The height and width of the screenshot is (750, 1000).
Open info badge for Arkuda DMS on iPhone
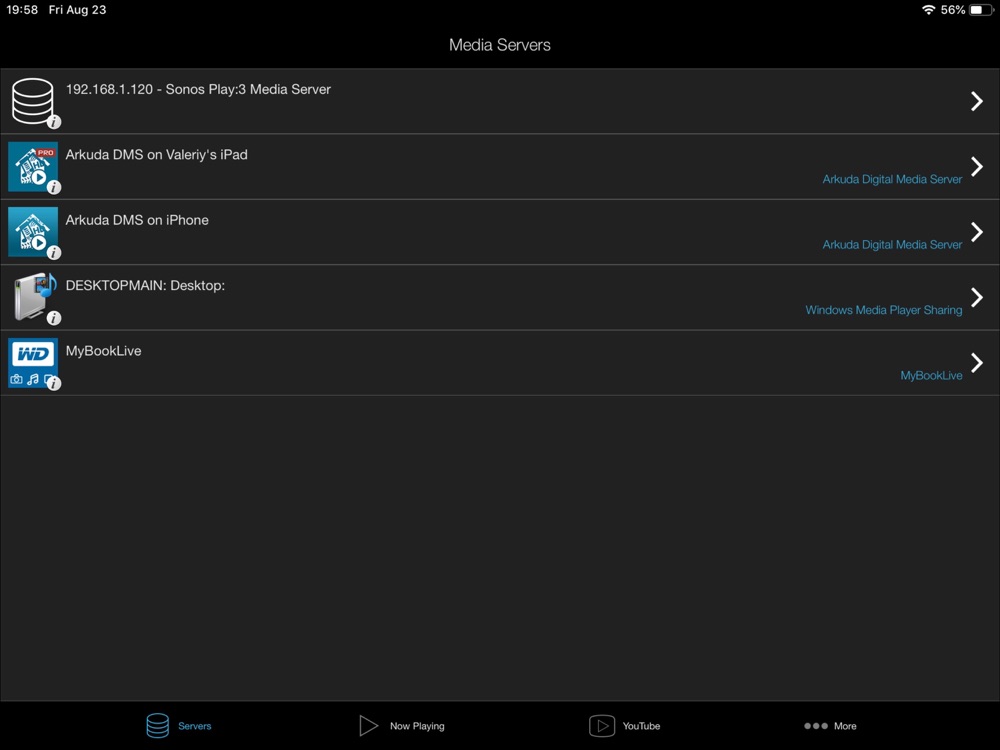tap(54, 253)
